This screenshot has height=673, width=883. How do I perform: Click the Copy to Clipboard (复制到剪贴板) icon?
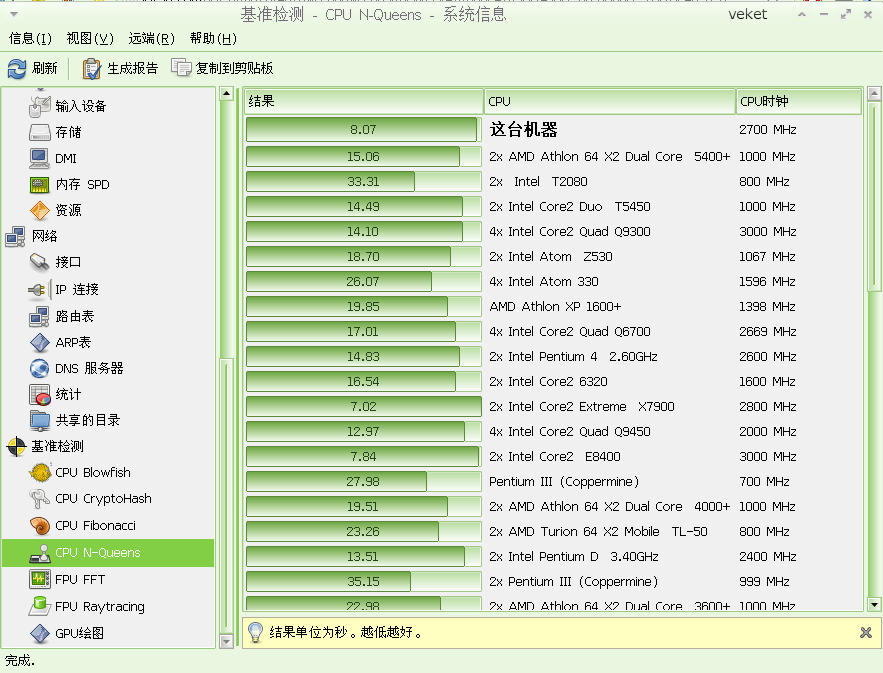pos(181,68)
